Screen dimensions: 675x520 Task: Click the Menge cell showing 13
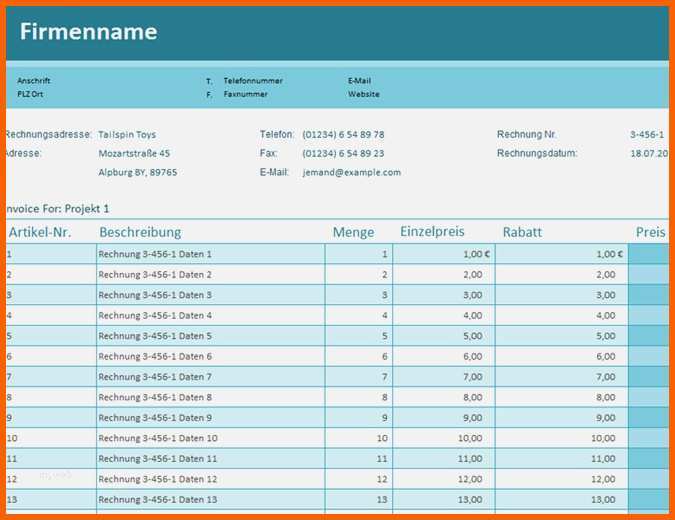coord(359,499)
